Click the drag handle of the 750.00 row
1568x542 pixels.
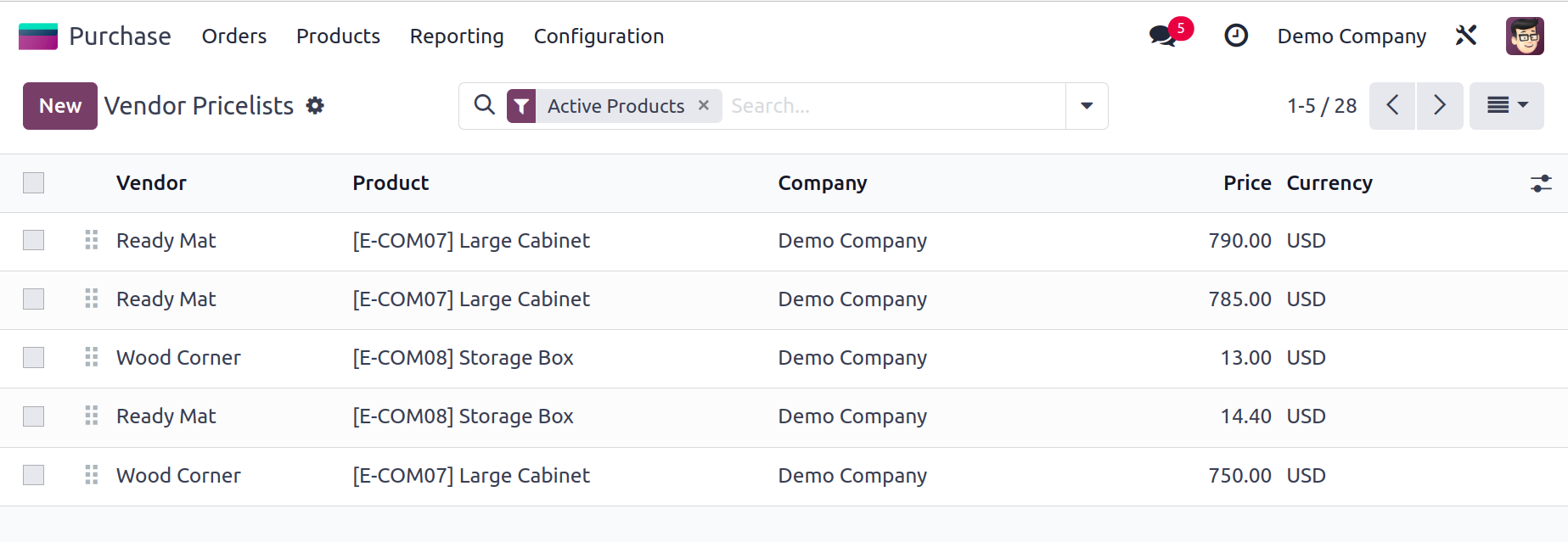coord(92,475)
